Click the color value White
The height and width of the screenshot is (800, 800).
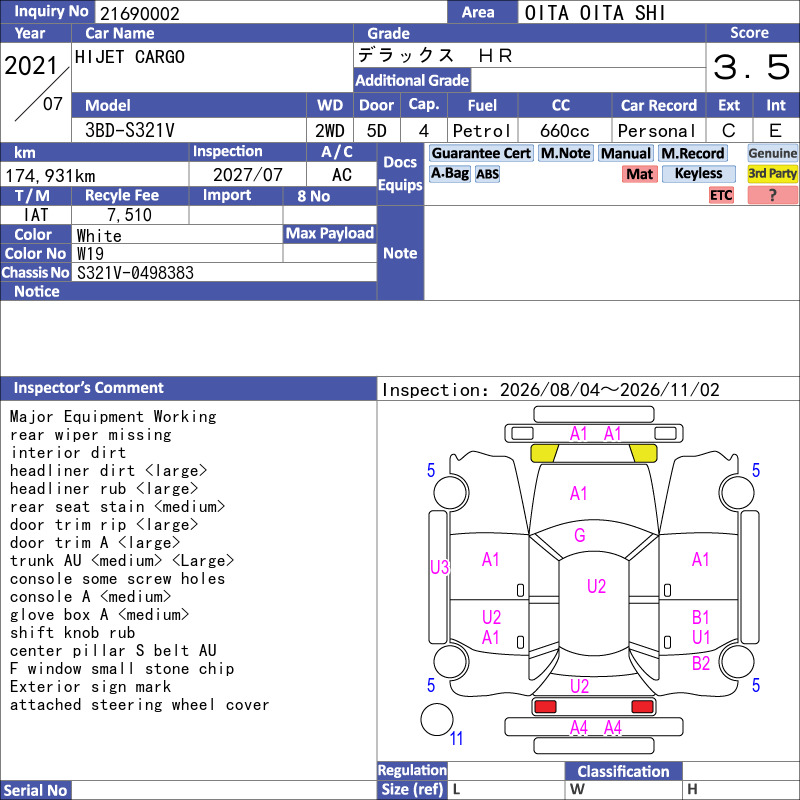(99, 236)
